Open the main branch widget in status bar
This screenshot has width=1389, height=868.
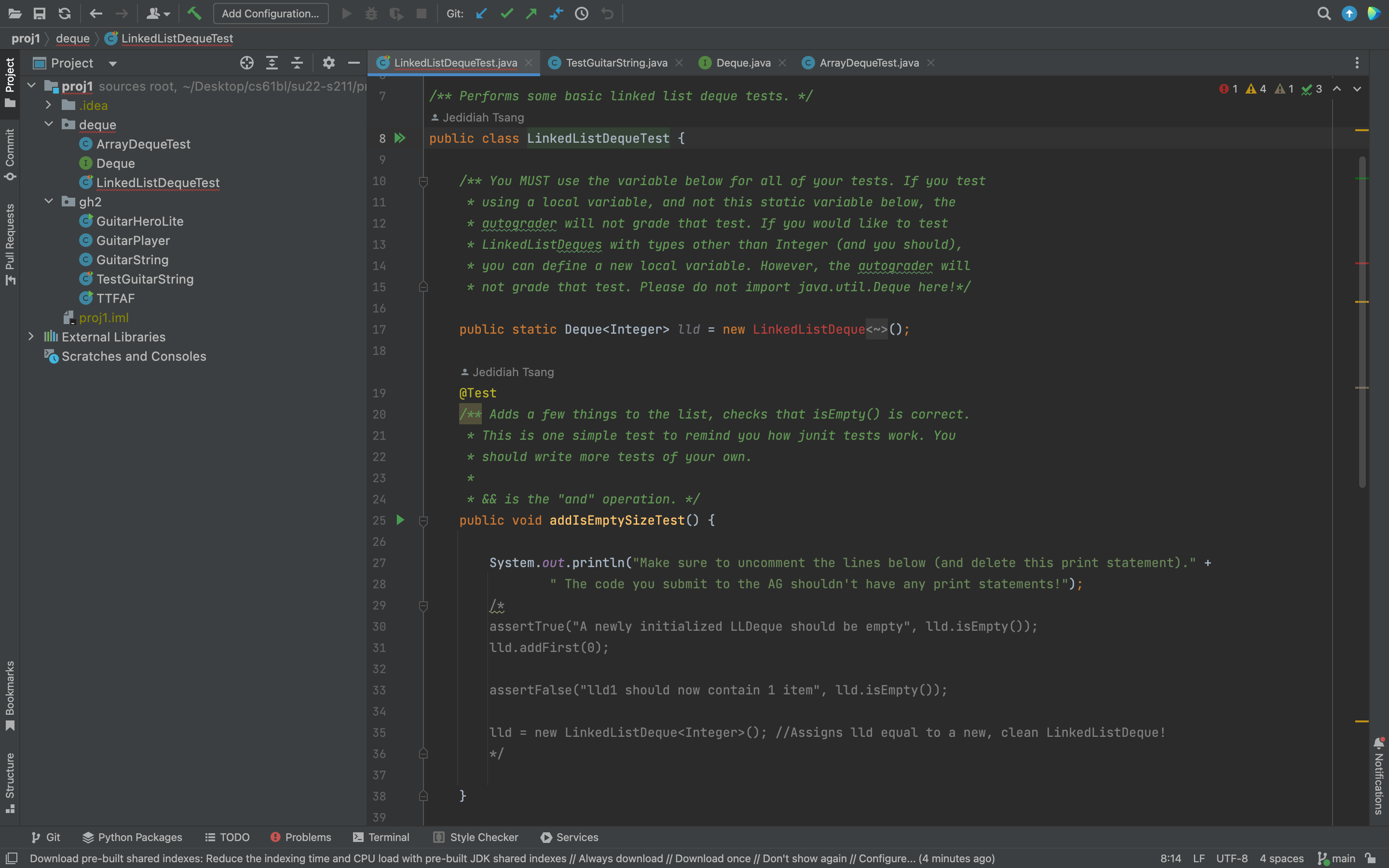(1336, 858)
